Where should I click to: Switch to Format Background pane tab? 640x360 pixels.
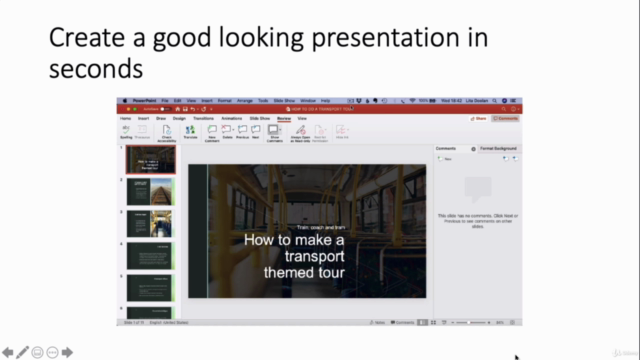pyautogui.click(x=498, y=149)
